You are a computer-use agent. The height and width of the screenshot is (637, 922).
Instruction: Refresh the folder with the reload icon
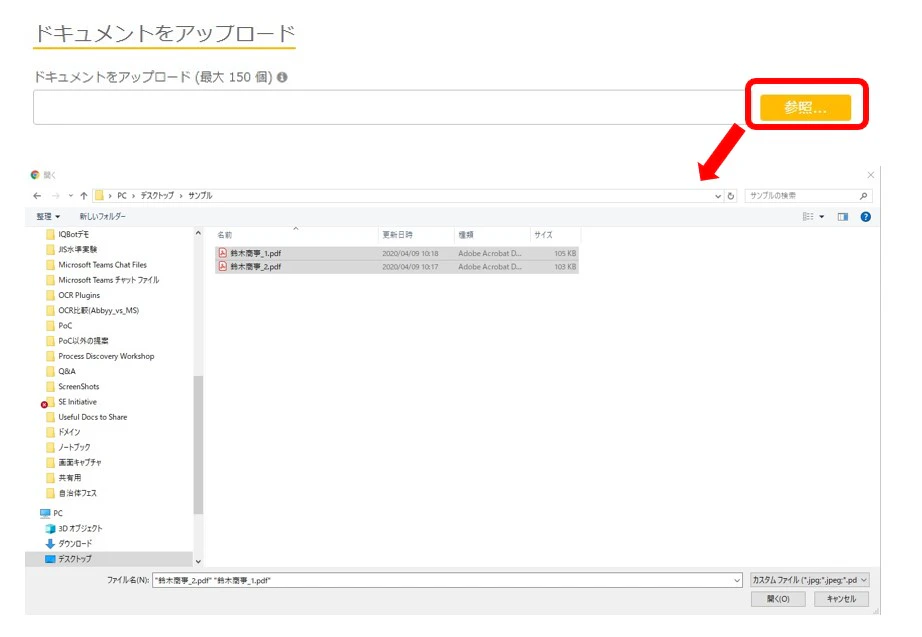tap(731, 196)
